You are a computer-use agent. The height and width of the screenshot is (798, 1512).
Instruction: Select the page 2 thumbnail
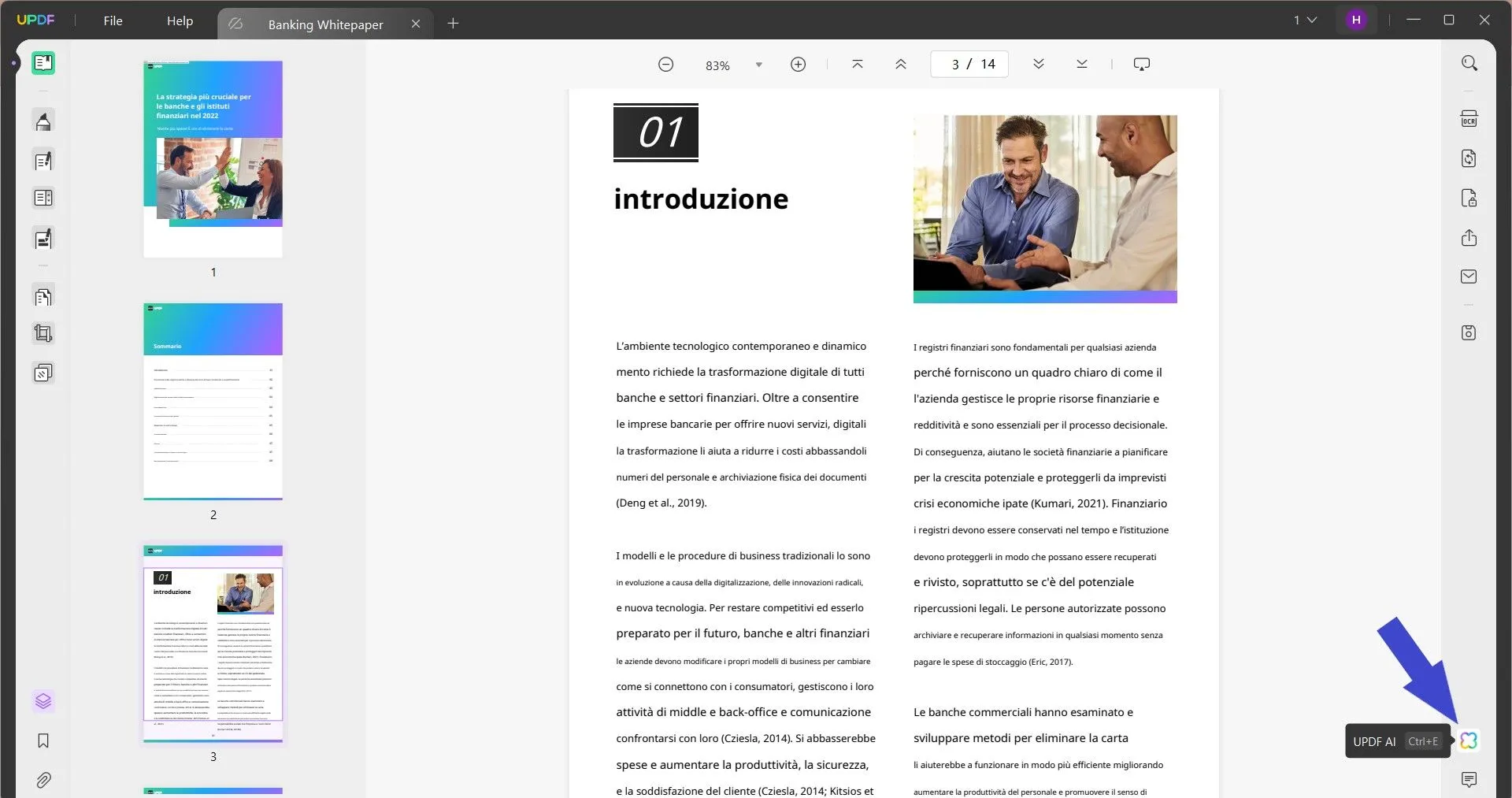click(213, 402)
